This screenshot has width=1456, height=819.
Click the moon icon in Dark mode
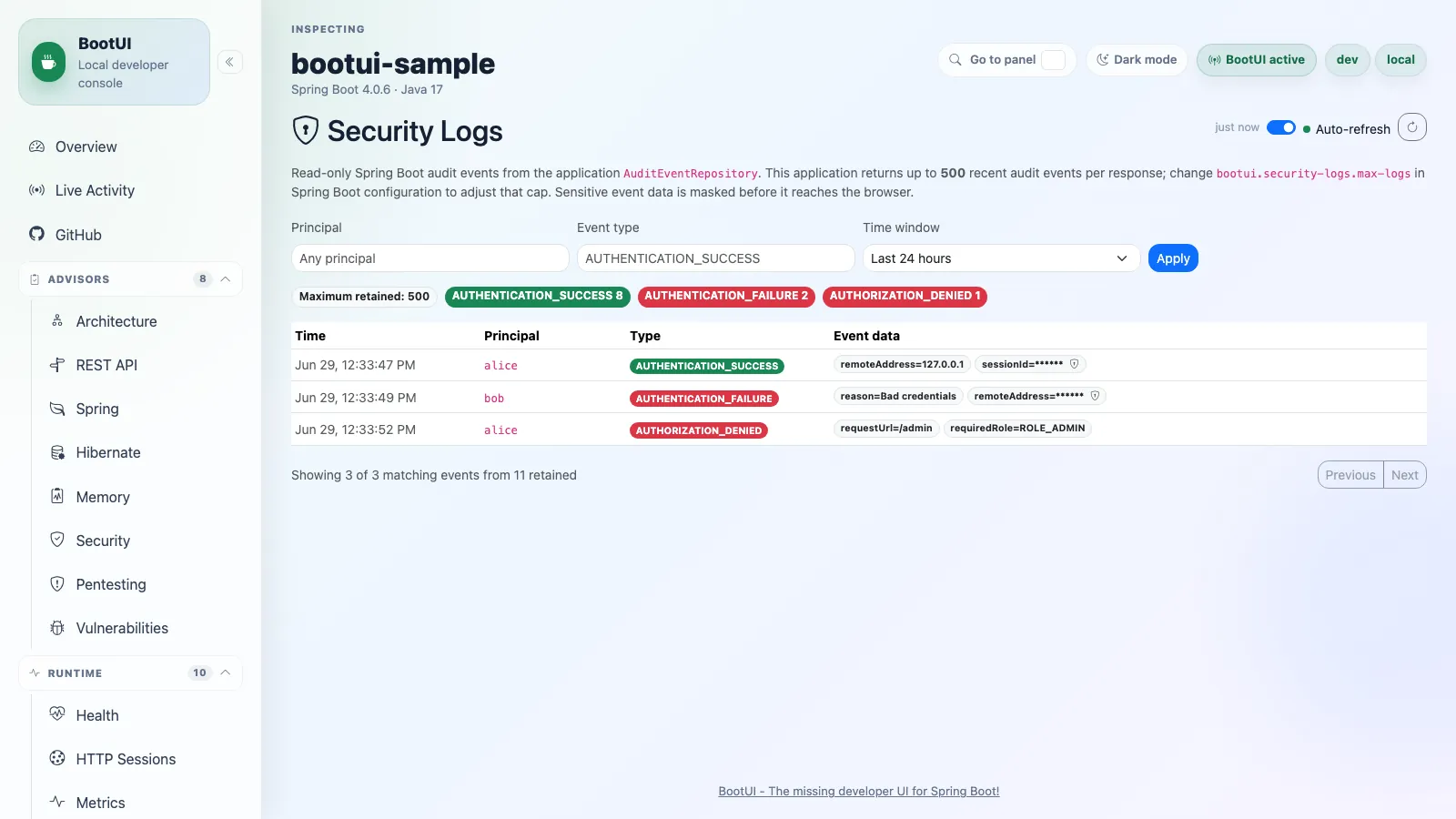click(x=1102, y=60)
